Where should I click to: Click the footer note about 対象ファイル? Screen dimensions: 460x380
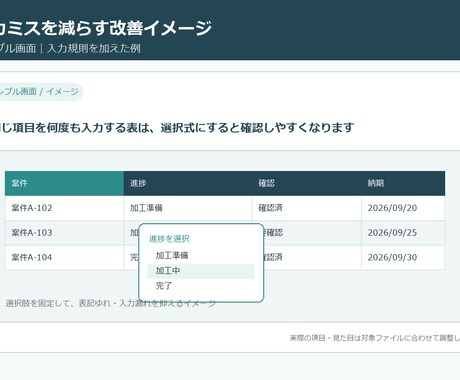click(x=375, y=338)
